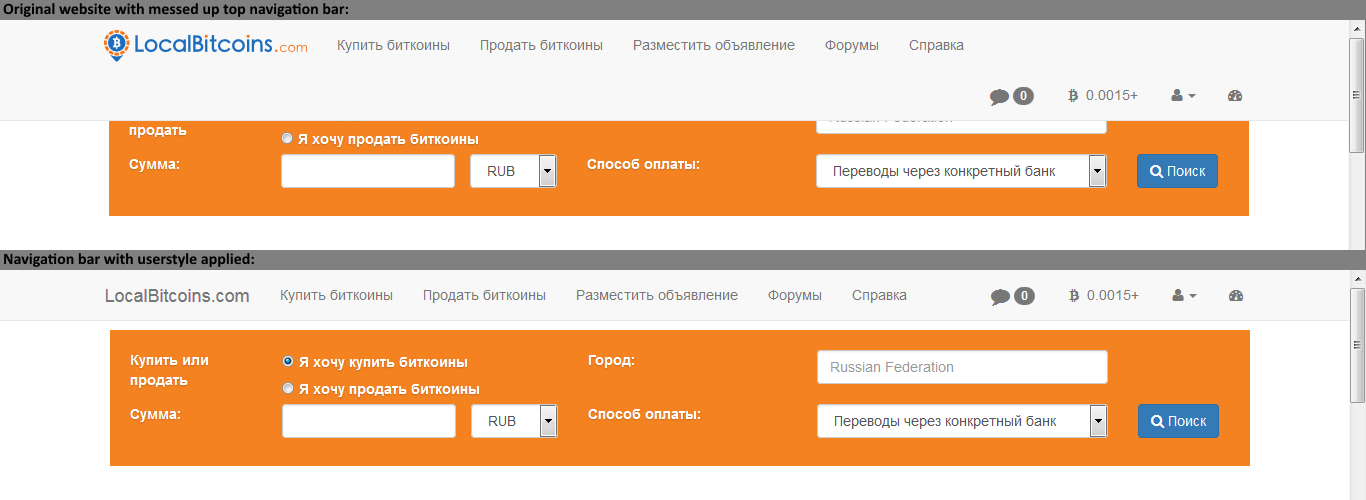This screenshot has height=500, width=1366.
Task: Click the Сумма input field in userstyle form
Action: (369, 421)
